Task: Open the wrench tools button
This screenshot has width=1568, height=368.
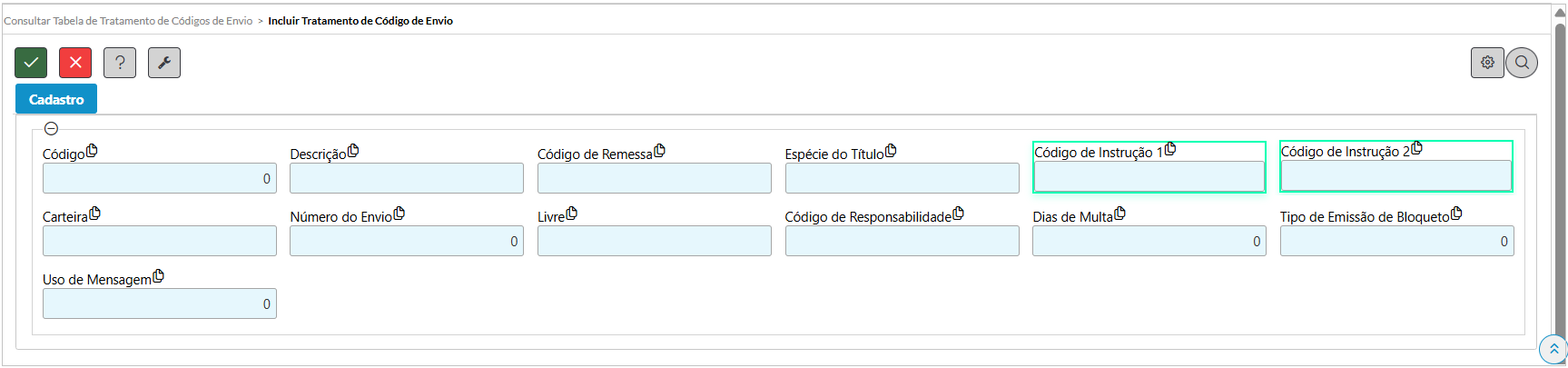Action: tap(164, 63)
